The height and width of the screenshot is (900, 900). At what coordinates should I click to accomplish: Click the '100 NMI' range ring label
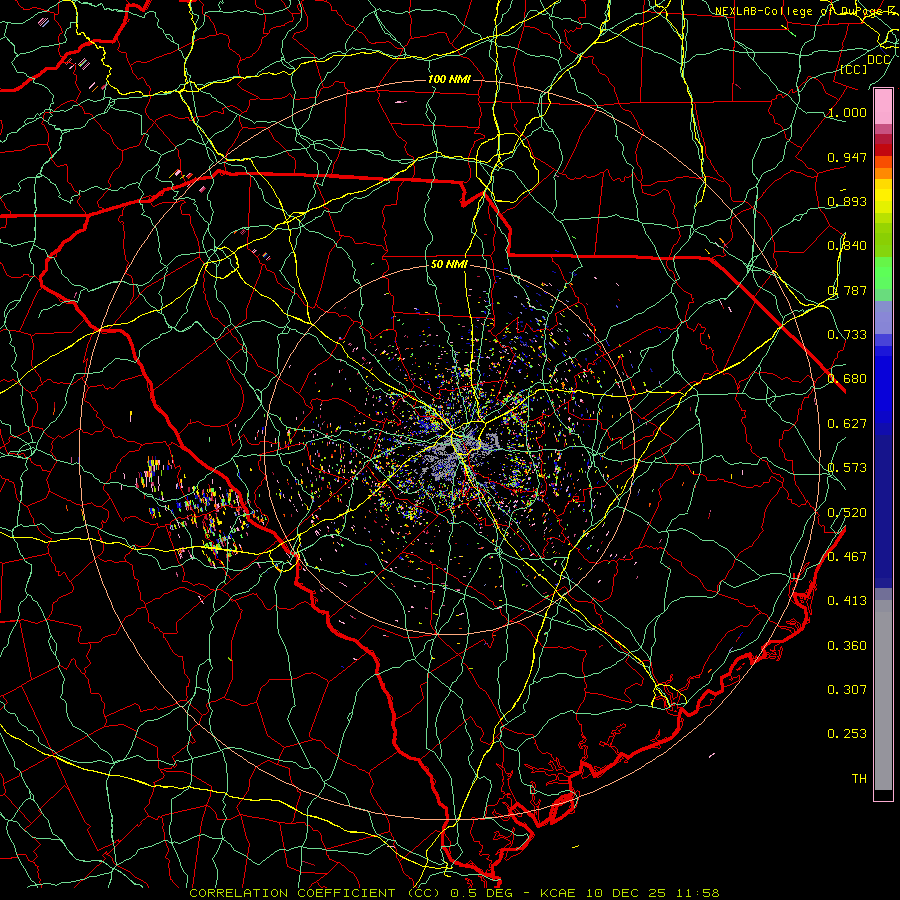[449, 79]
